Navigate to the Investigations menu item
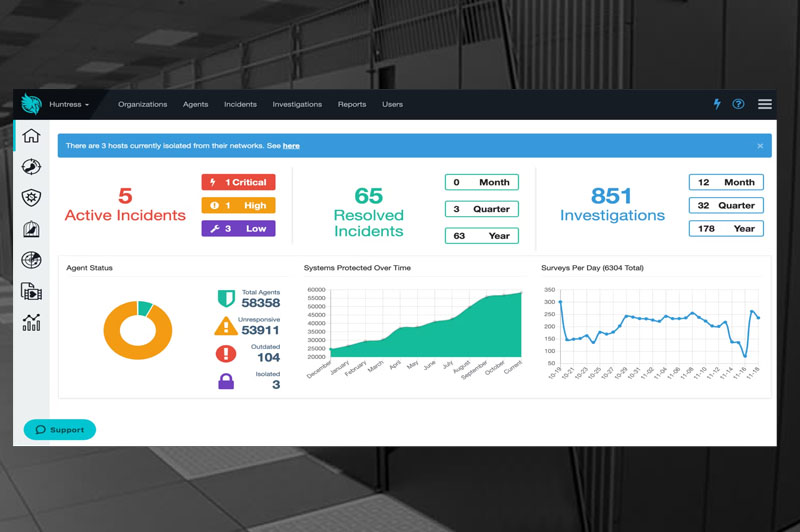 point(297,104)
